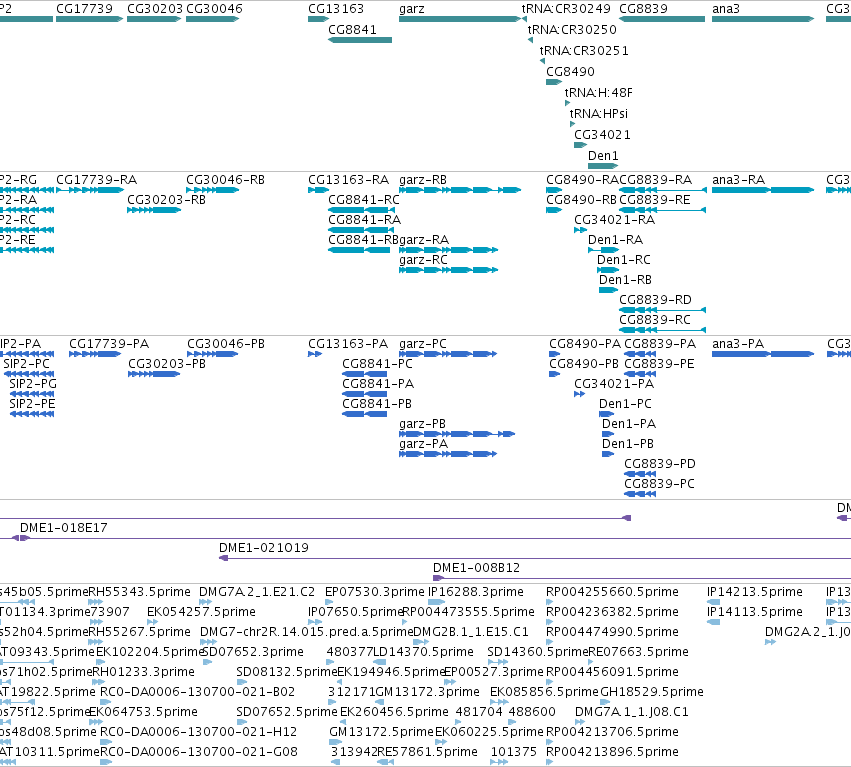Select the CG8841-RC transcript

[x=361, y=210]
